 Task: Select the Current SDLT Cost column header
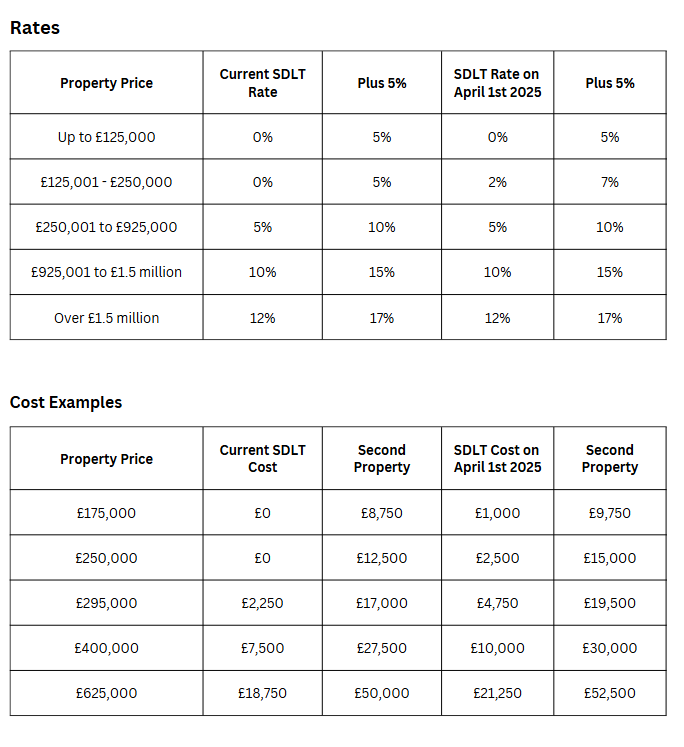click(x=262, y=458)
